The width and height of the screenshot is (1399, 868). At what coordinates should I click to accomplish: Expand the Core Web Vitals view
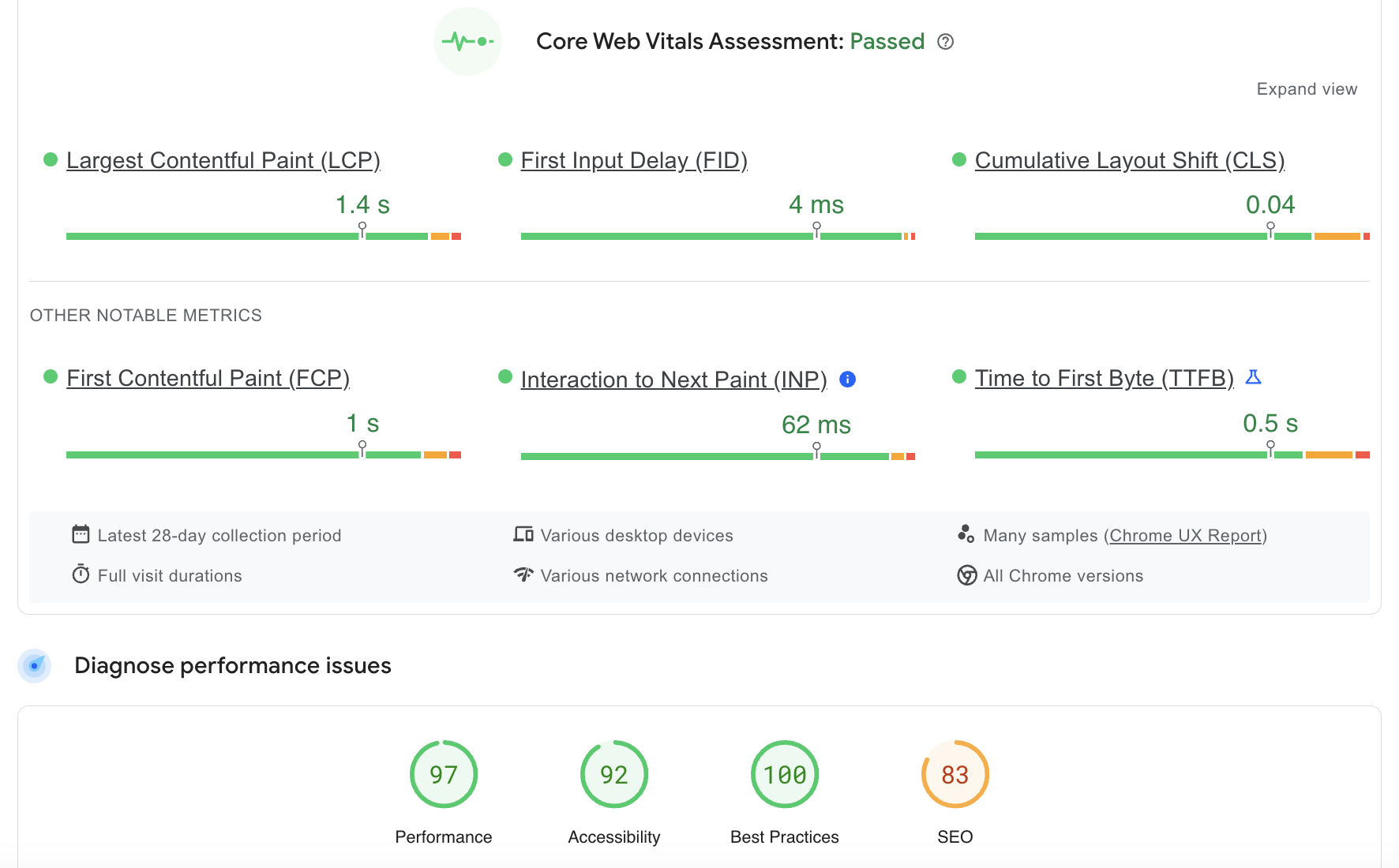coord(1307,89)
